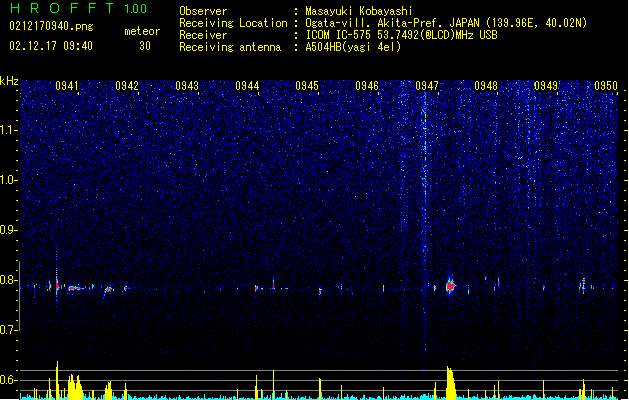Click the 0.8 kHz axis label
The height and width of the screenshot is (400, 629).
9,280
